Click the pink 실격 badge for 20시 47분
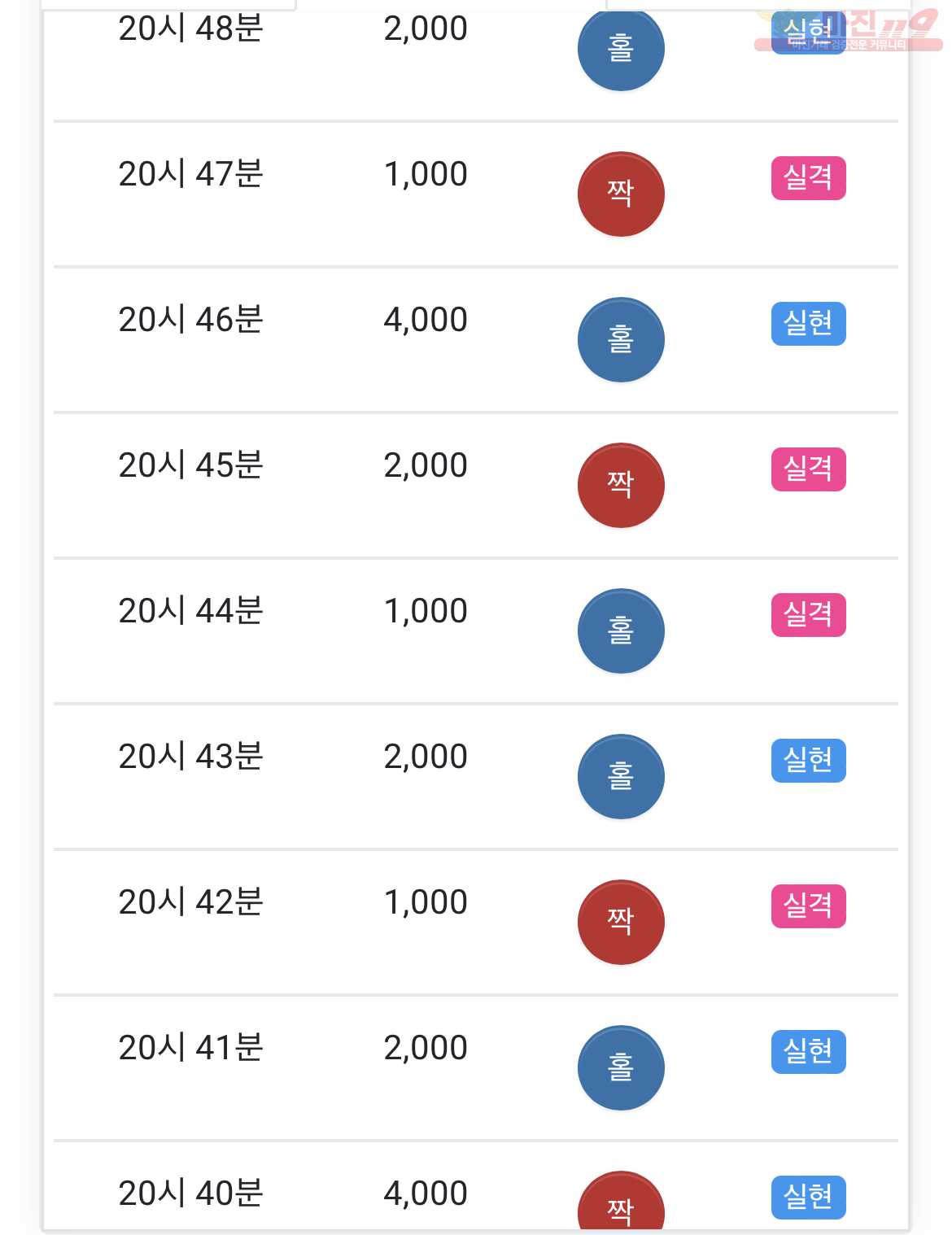This screenshot has height=1235, width=952. 809,178
